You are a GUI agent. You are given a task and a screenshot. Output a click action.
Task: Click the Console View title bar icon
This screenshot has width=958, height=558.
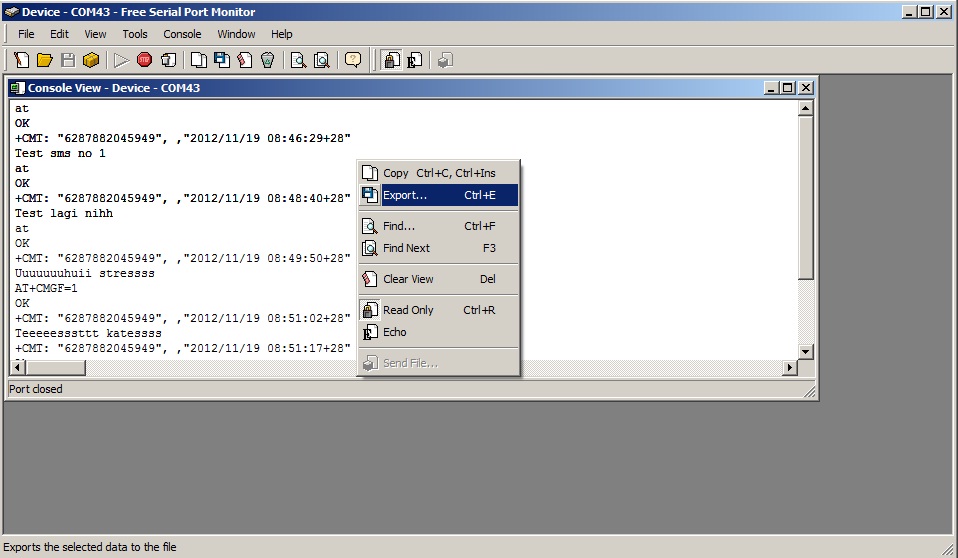pyautogui.click(x=18, y=88)
